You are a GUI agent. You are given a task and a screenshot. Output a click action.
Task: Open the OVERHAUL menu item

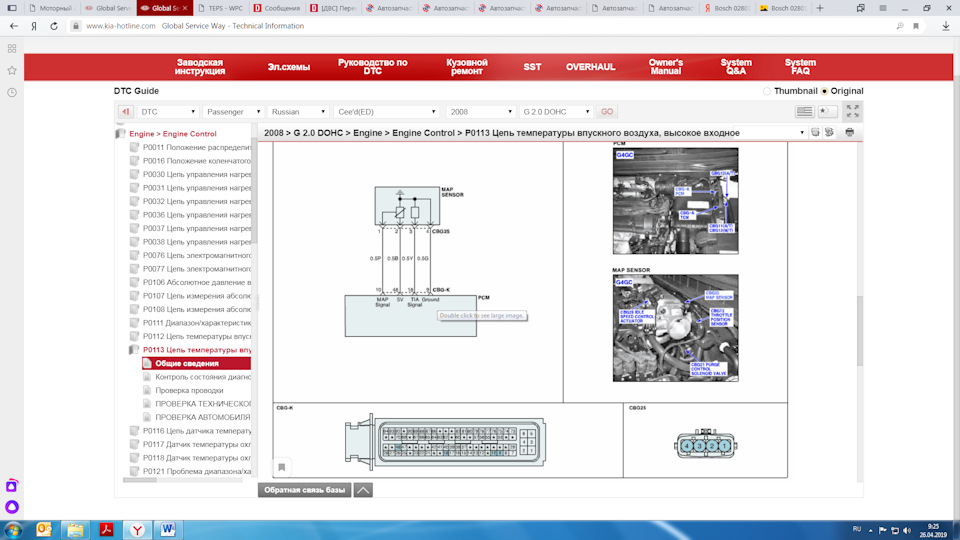590,67
